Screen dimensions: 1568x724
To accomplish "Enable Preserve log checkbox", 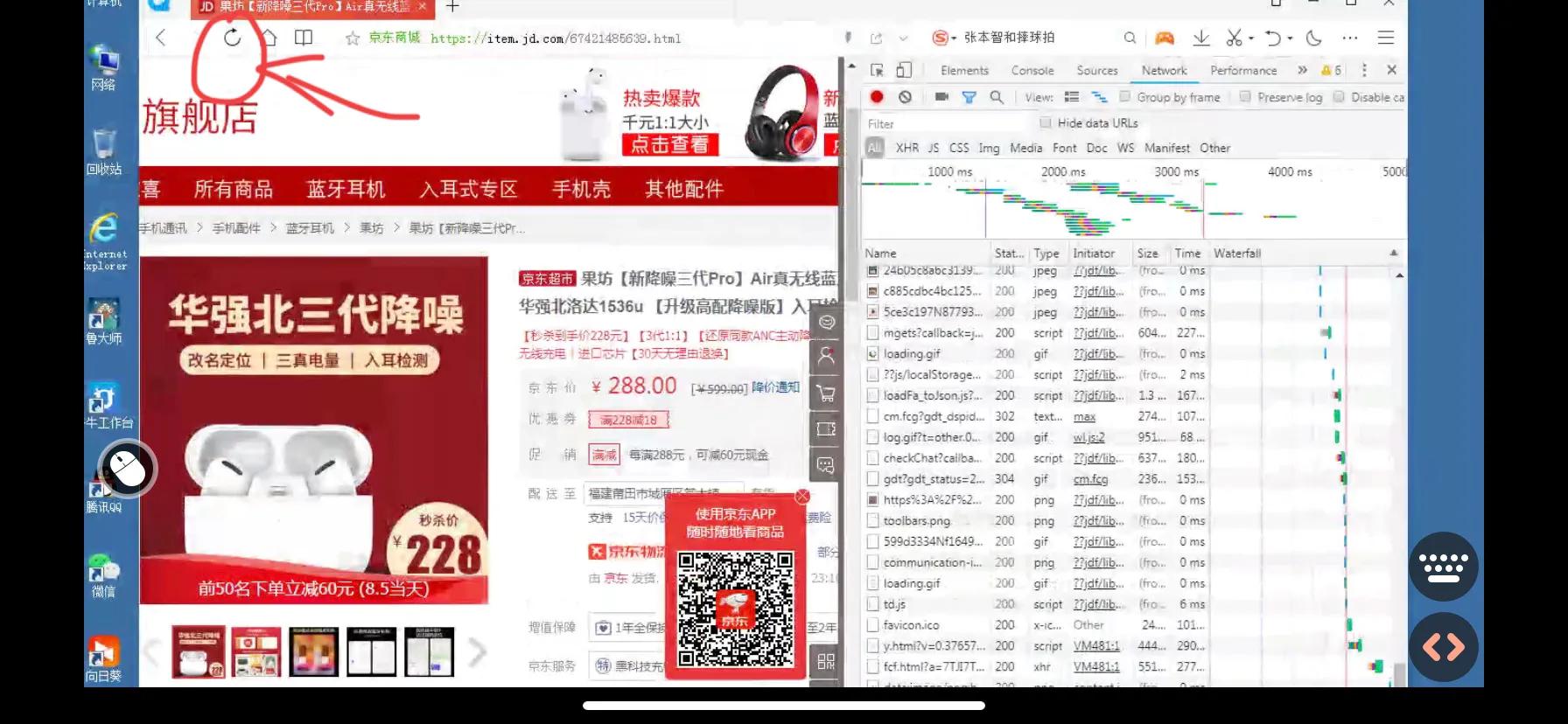I will pos(1245,97).
